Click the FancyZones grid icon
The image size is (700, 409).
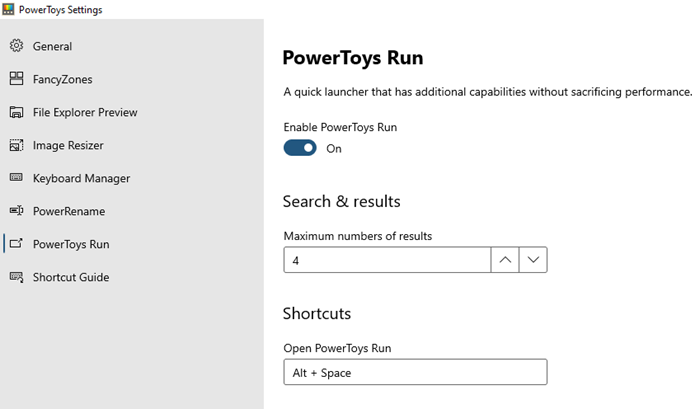[x=16, y=79]
